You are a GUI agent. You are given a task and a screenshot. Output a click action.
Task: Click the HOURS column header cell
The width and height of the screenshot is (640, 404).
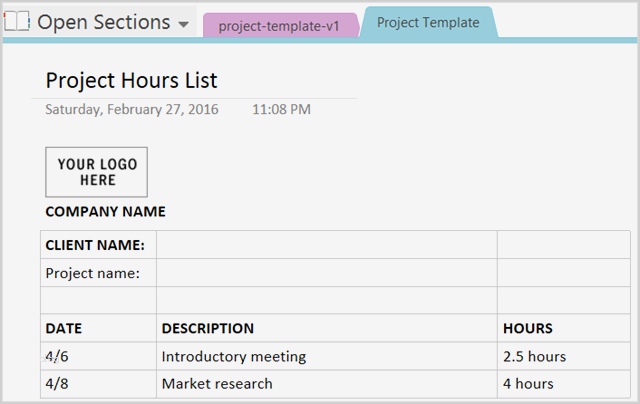pyautogui.click(x=563, y=328)
